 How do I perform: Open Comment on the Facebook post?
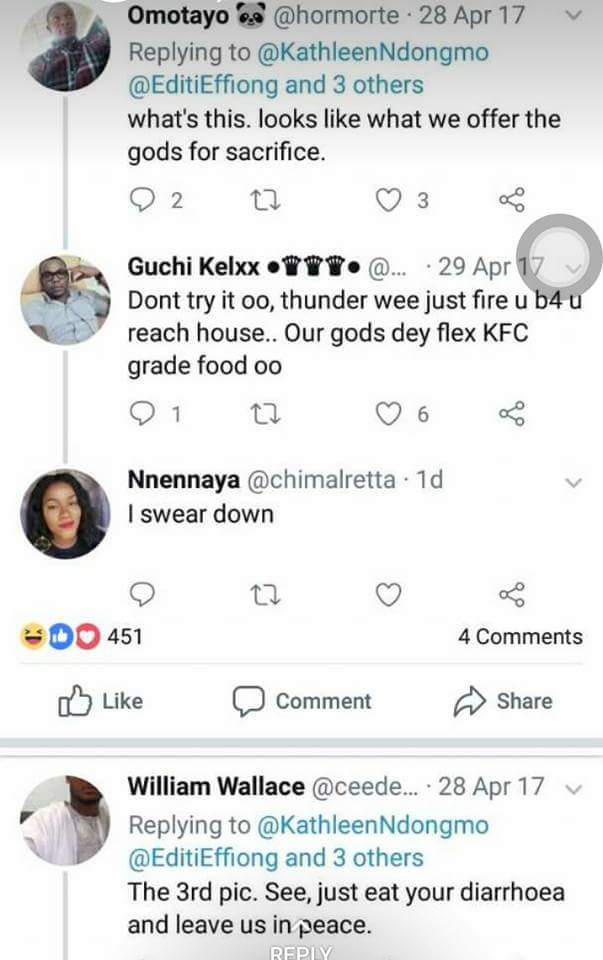pos(301,702)
